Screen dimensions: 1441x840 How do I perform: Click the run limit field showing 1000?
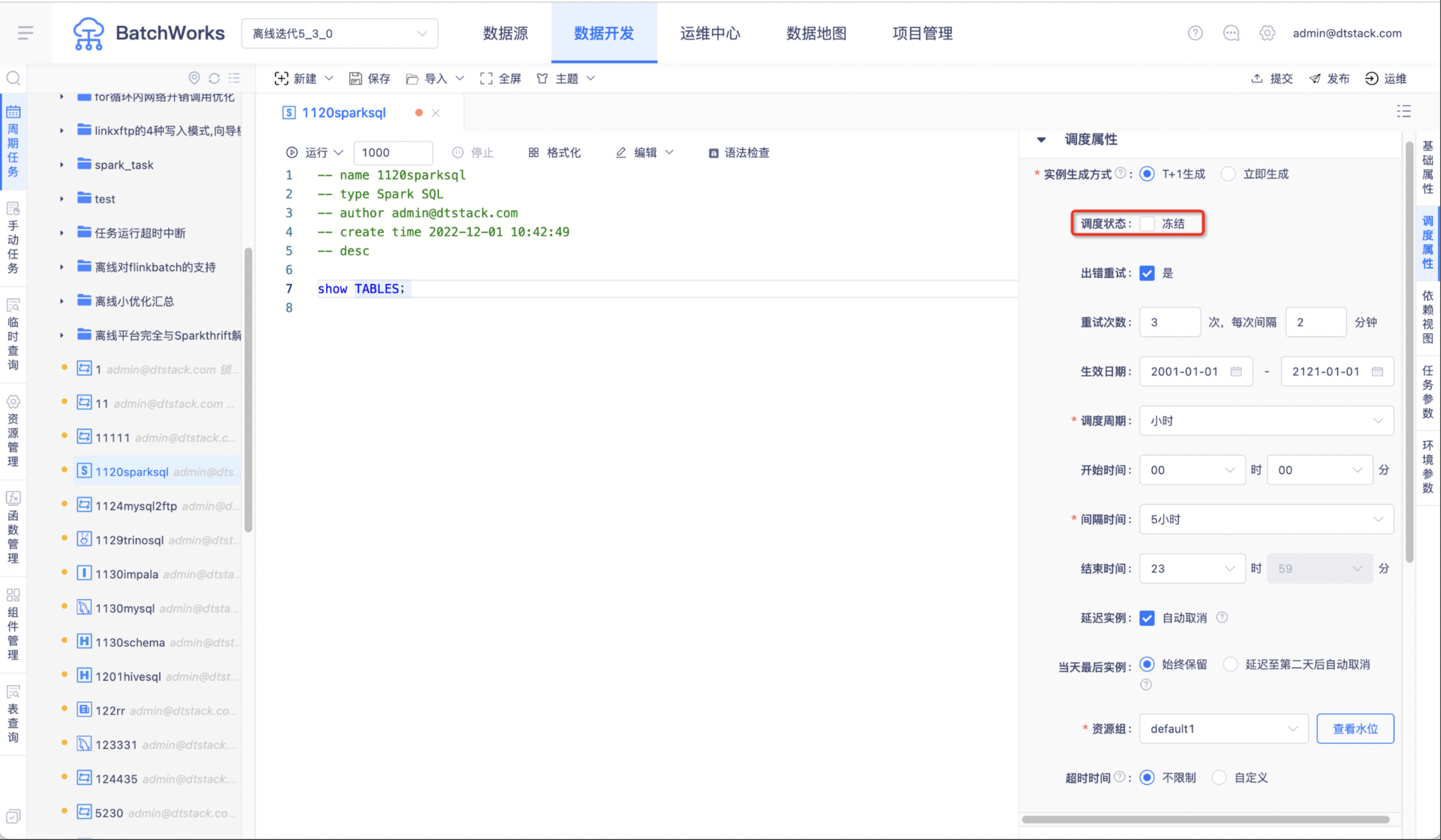point(393,152)
